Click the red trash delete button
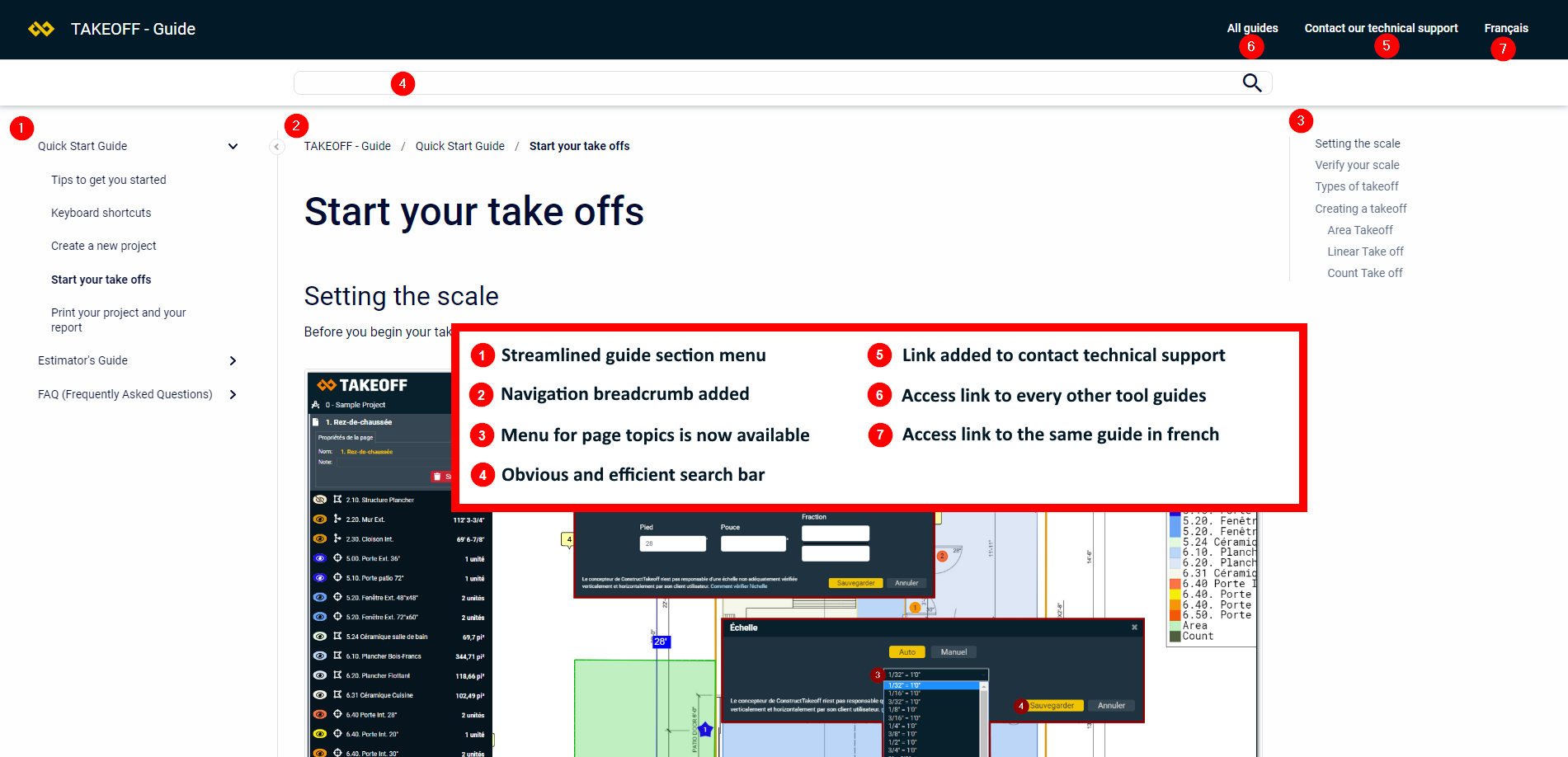This screenshot has width=1568, height=757. point(441,477)
